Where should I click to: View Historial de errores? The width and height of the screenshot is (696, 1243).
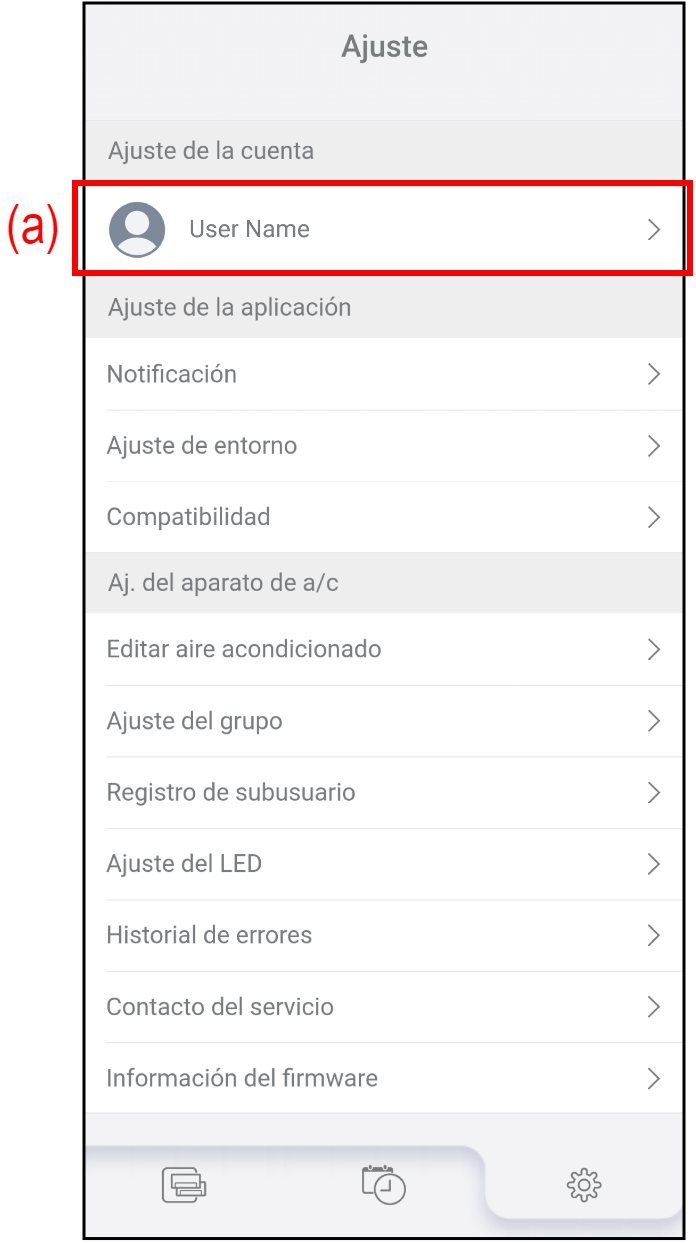tap(210, 935)
